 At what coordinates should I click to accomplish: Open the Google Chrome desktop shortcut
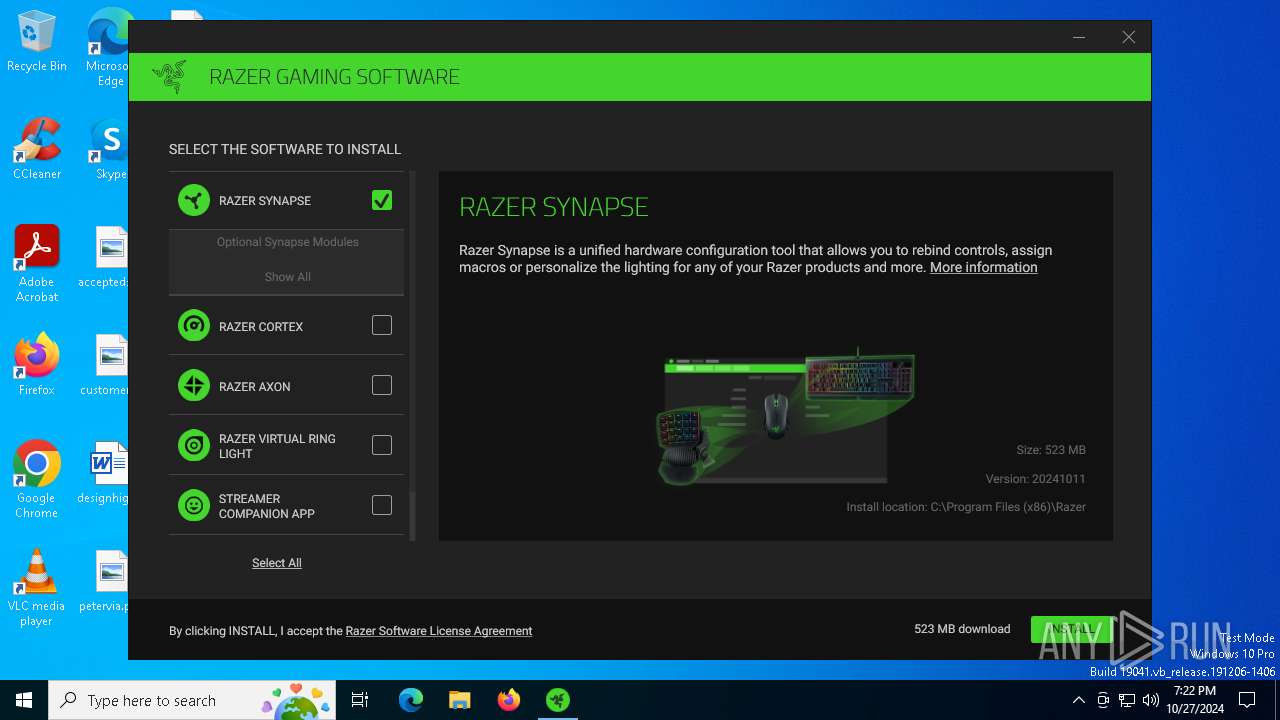pos(37,480)
